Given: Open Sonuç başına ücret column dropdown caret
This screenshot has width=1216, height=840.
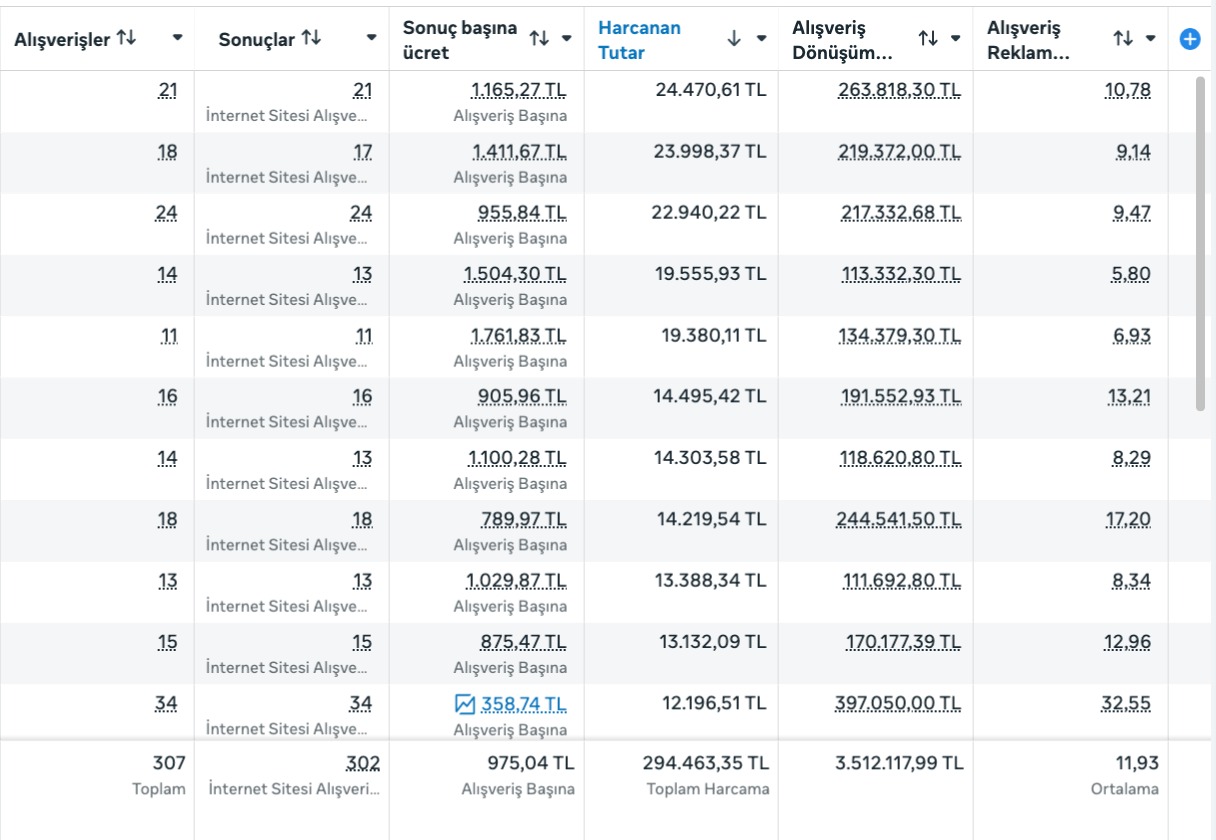Looking at the screenshot, I should (567, 38).
